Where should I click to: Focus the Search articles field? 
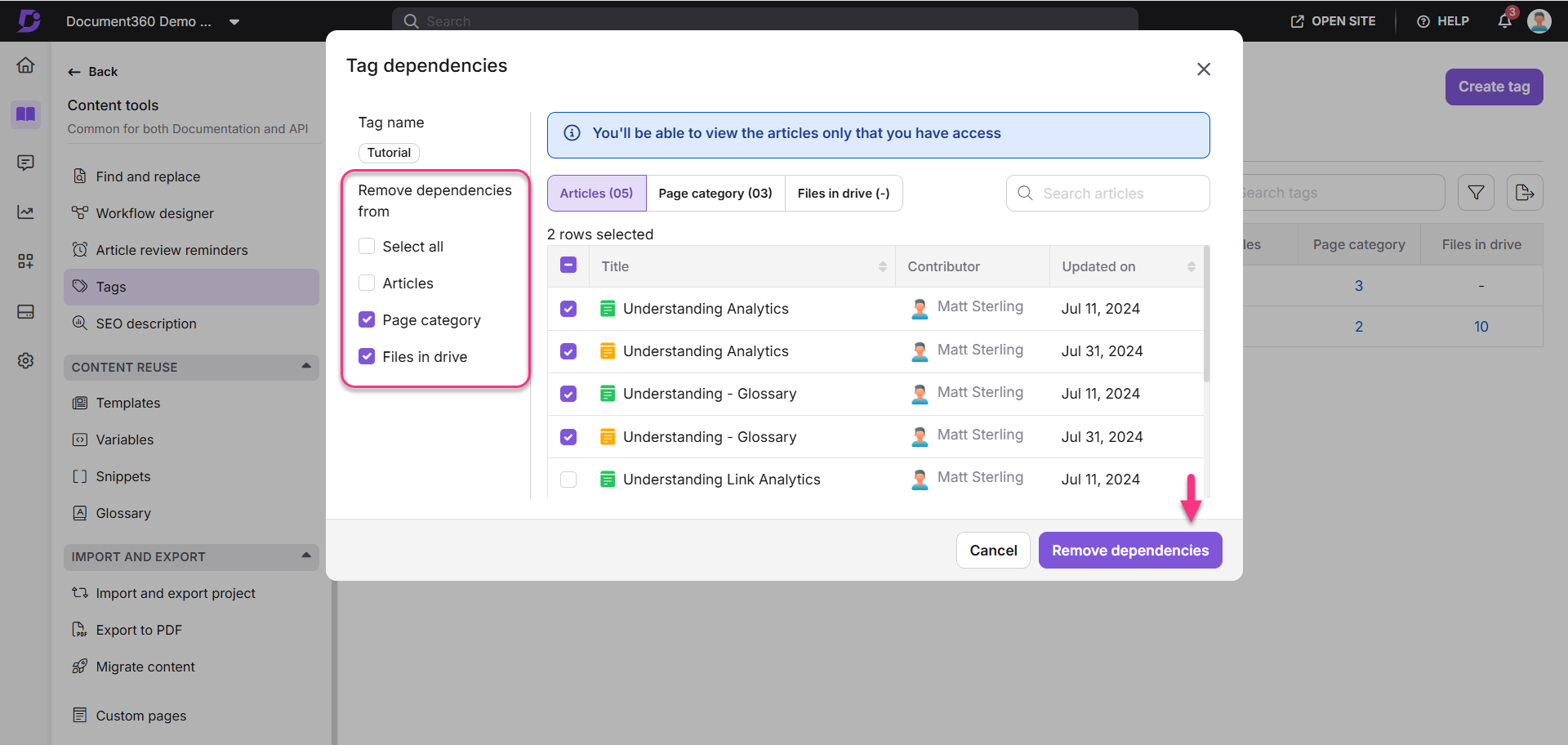1119,194
